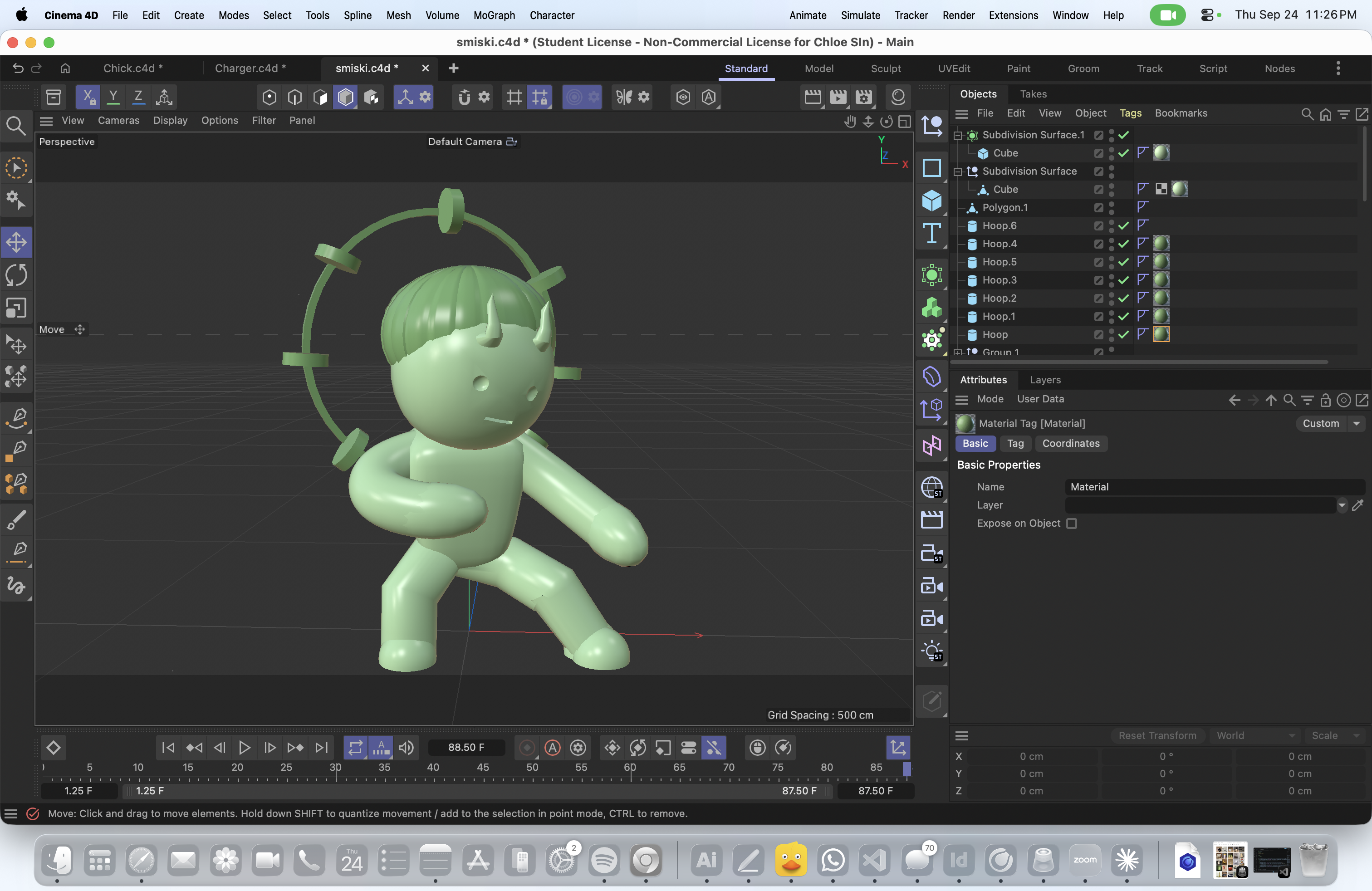Toggle Hoop.4 layer checkbox
The height and width of the screenshot is (891, 1372).
tap(1099, 244)
